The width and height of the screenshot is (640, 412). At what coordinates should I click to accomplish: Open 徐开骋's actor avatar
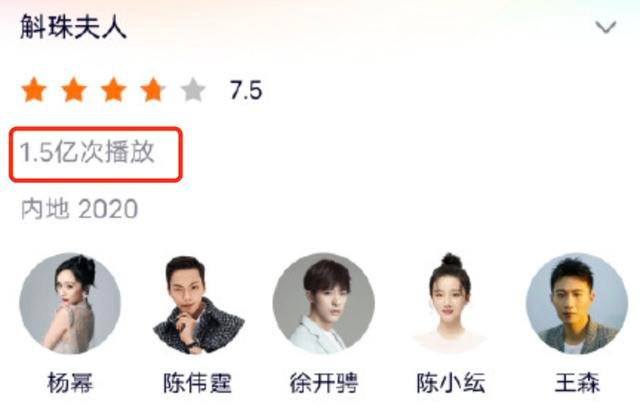click(x=324, y=303)
